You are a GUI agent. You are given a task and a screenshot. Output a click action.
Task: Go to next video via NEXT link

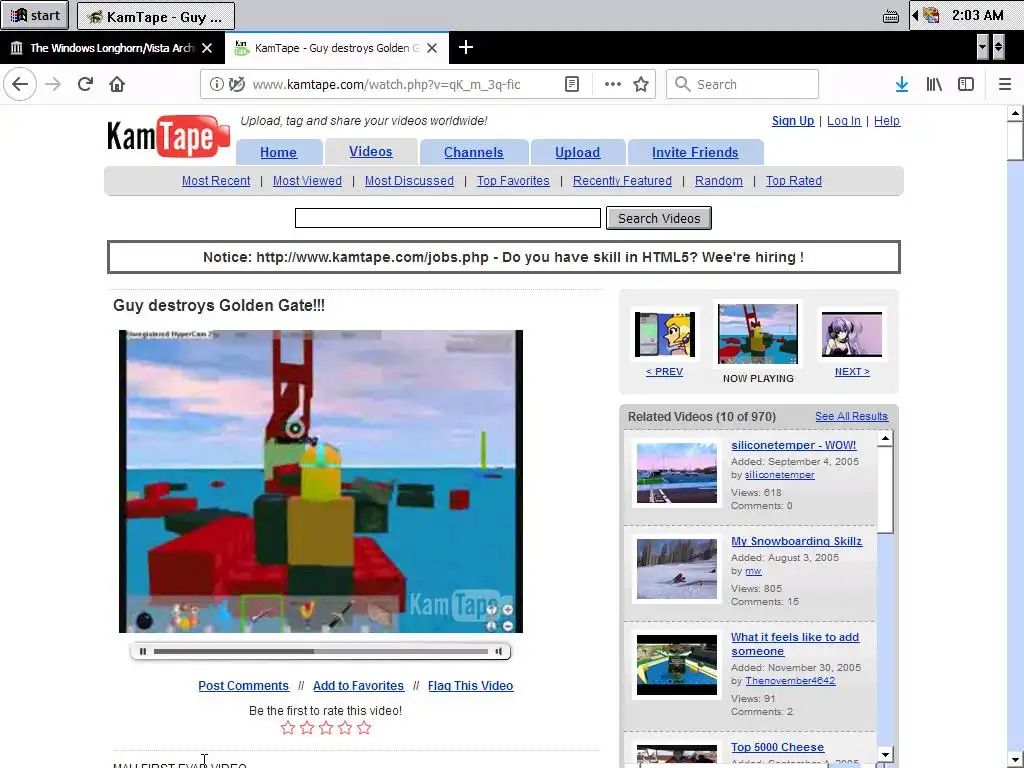point(852,372)
